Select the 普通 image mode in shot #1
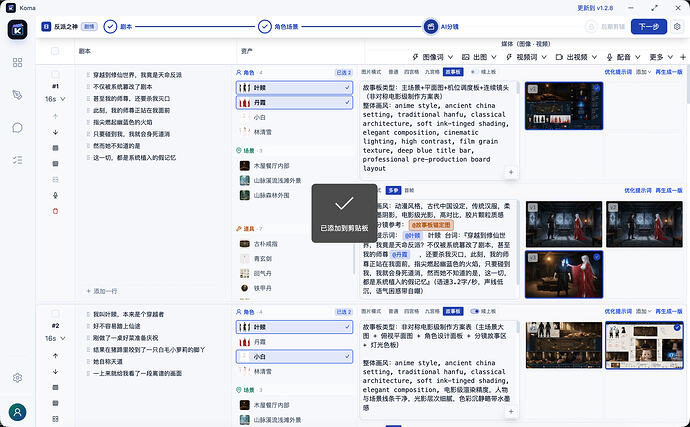The width and height of the screenshot is (690, 427). pyautogui.click(x=393, y=72)
